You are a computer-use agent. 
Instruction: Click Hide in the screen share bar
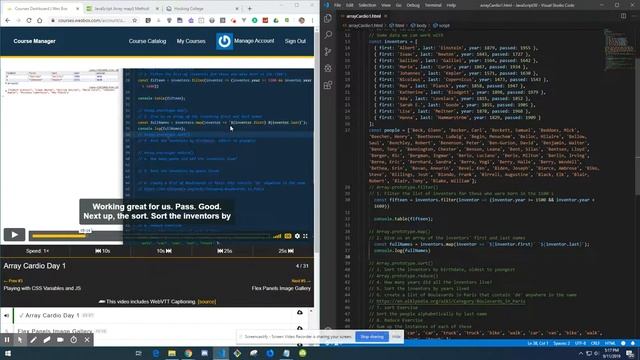pos(396,337)
